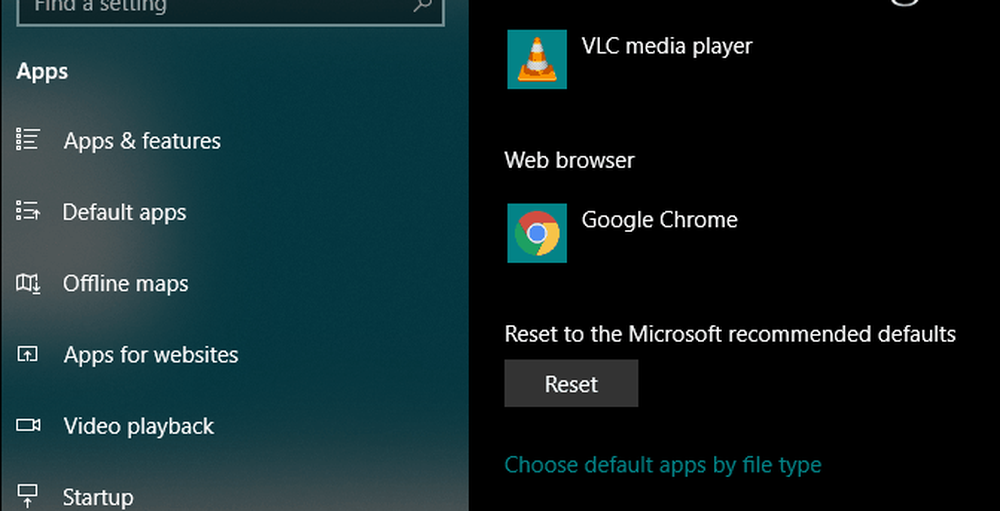Viewport: 1000px width, 511px height.
Task: Click the Offline maps map icon
Action: tap(28, 283)
